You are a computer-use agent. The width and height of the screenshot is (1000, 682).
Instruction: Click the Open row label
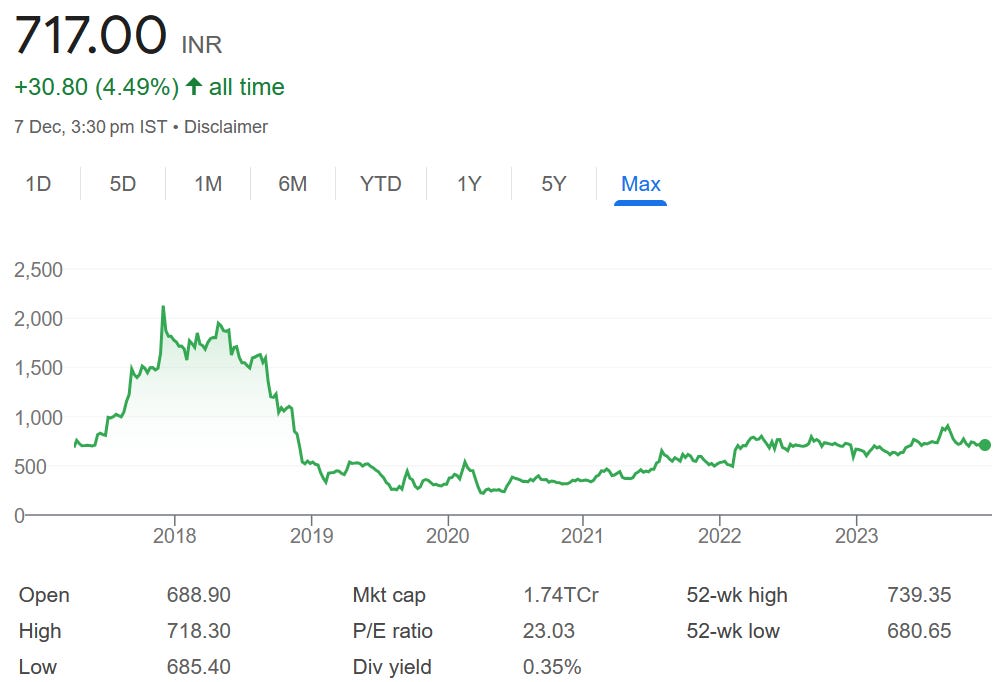click(44, 595)
